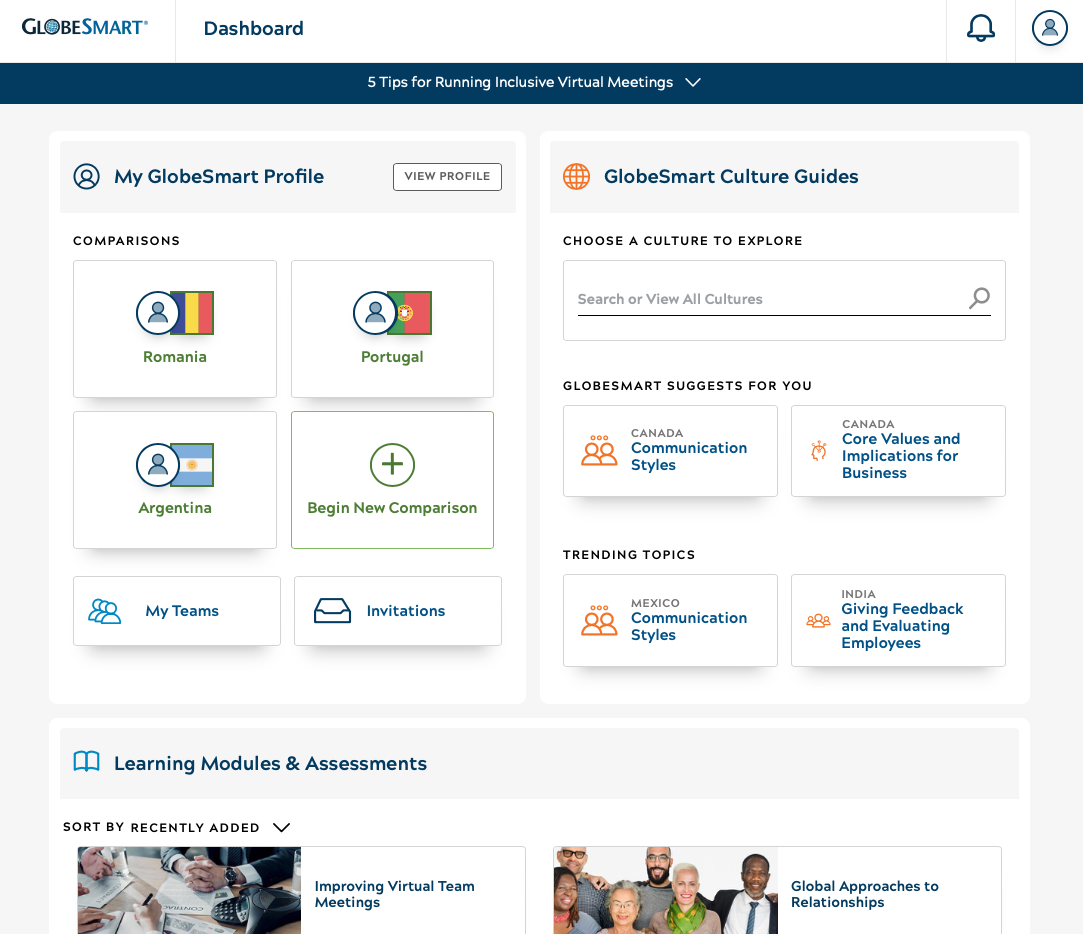Open the Global Approaches to Relationships thumbnail
The image size is (1083, 934).
666,890
